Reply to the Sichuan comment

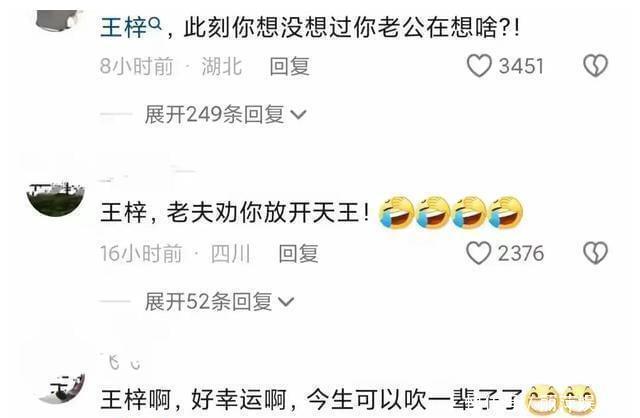click(x=298, y=253)
